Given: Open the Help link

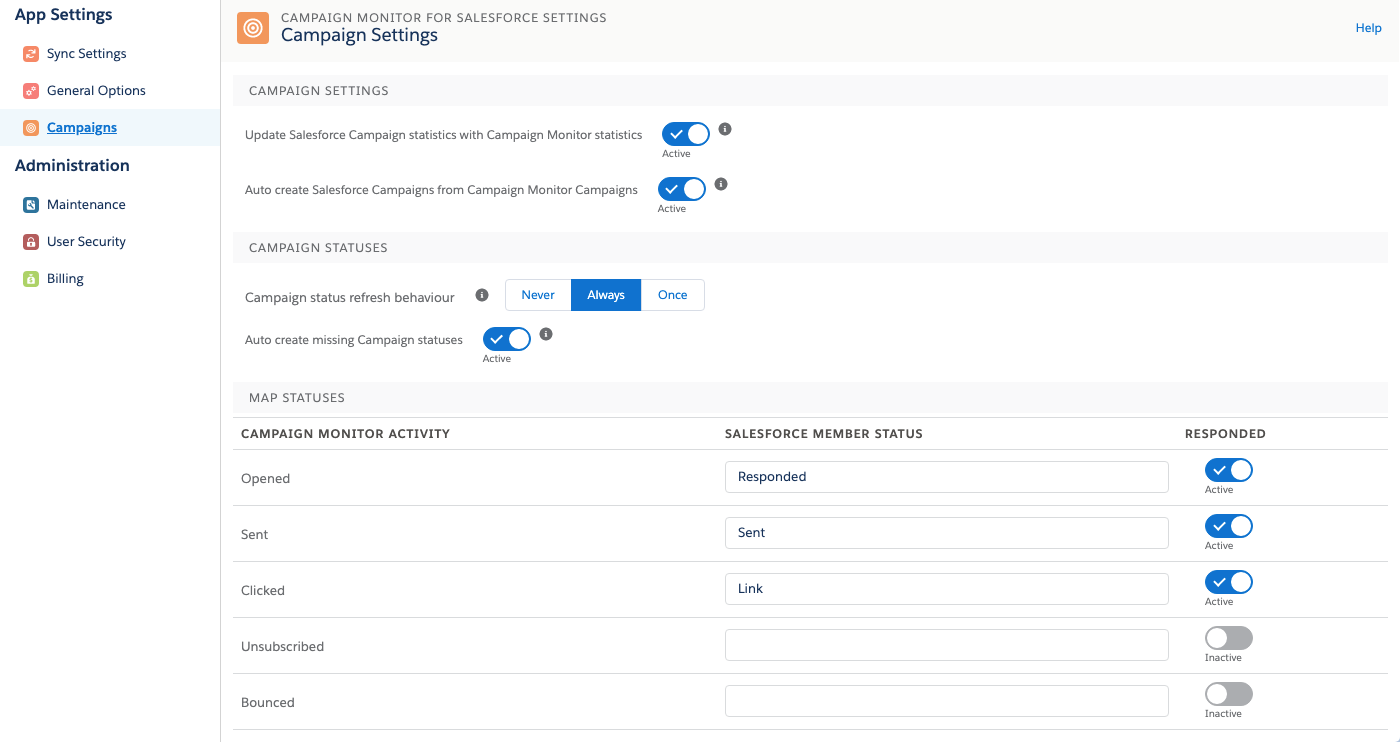Looking at the screenshot, I should tap(1368, 28).
